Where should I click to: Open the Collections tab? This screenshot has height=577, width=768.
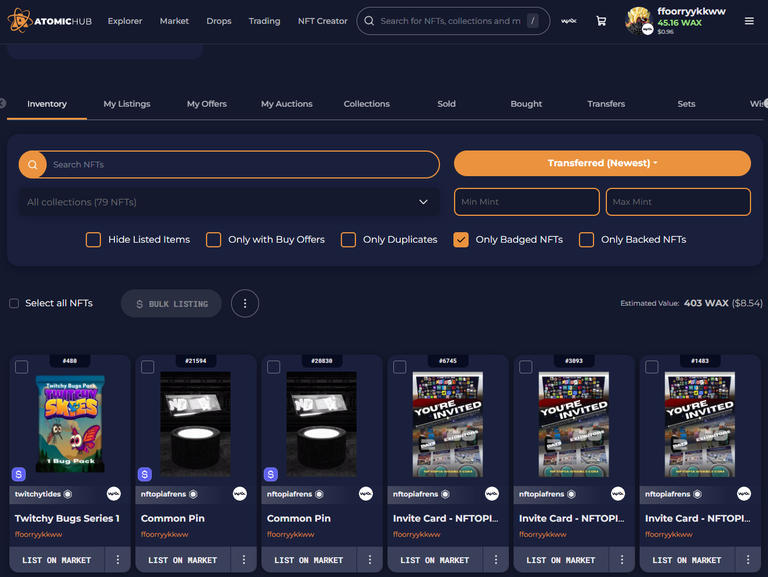tap(366, 104)
